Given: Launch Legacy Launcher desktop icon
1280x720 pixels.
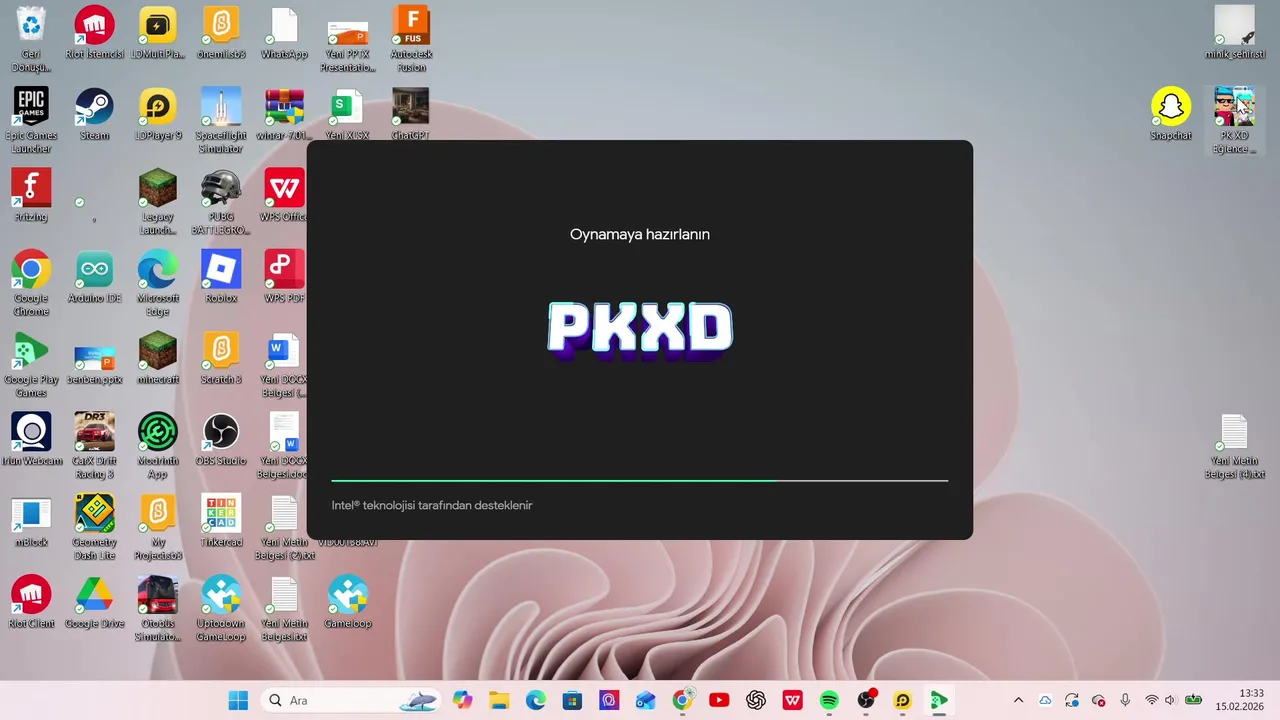Looking at the screenshot, I should [x=157, y=201].
